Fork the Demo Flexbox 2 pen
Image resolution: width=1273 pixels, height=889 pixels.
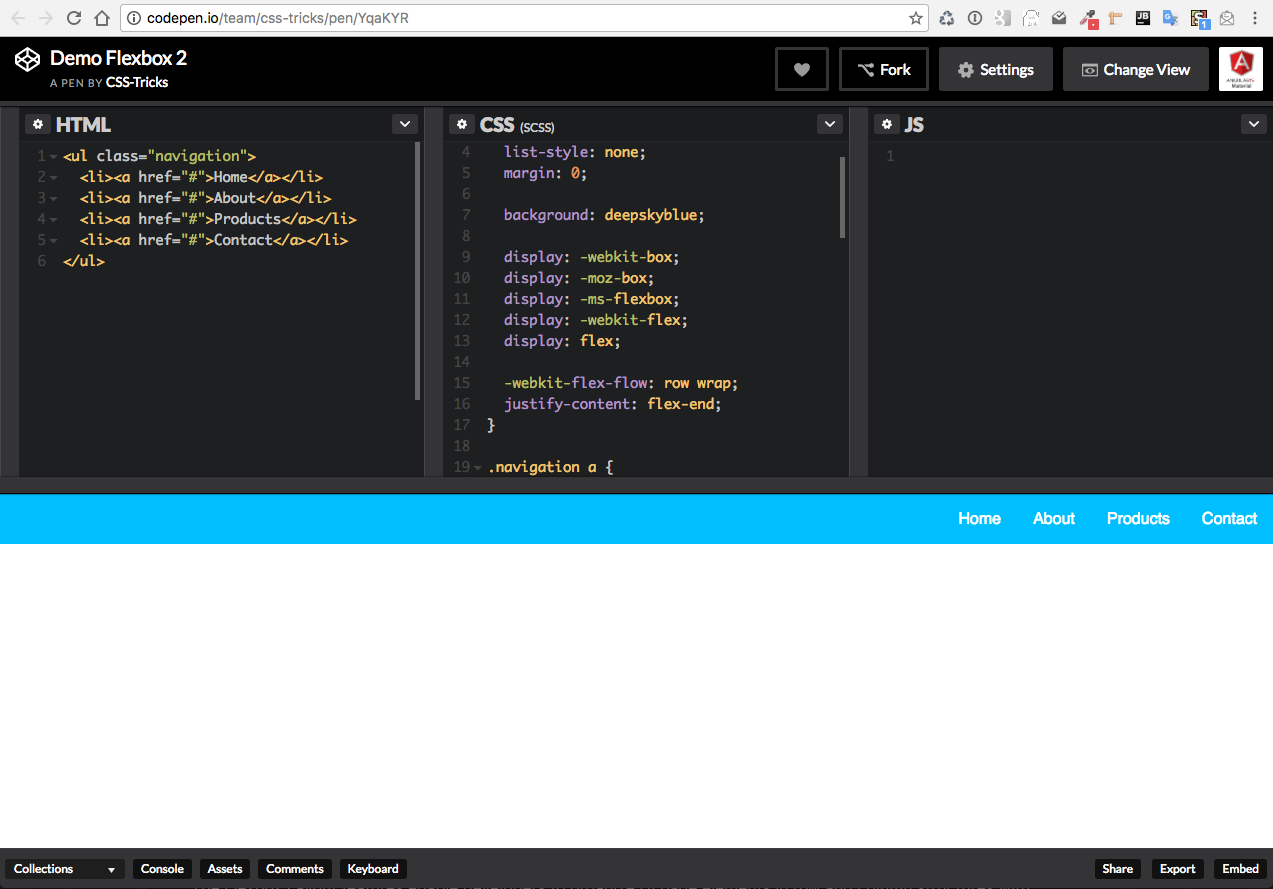[883, 68]
